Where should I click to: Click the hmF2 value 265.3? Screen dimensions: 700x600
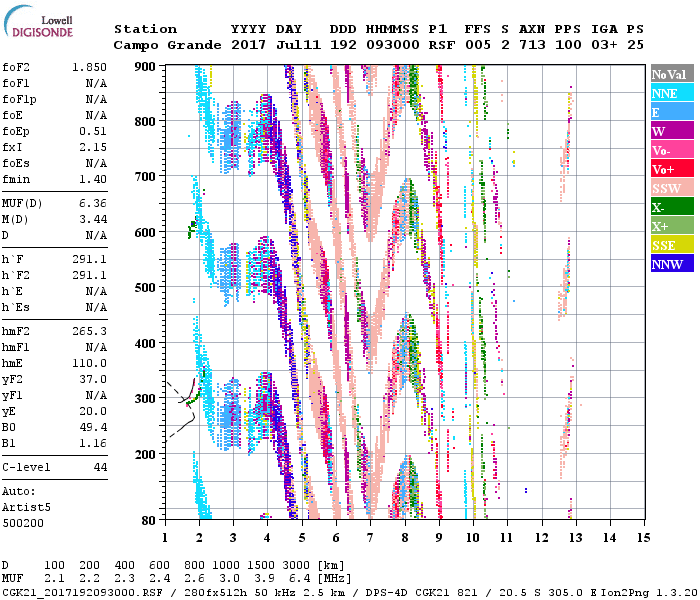tap(89, 331)
